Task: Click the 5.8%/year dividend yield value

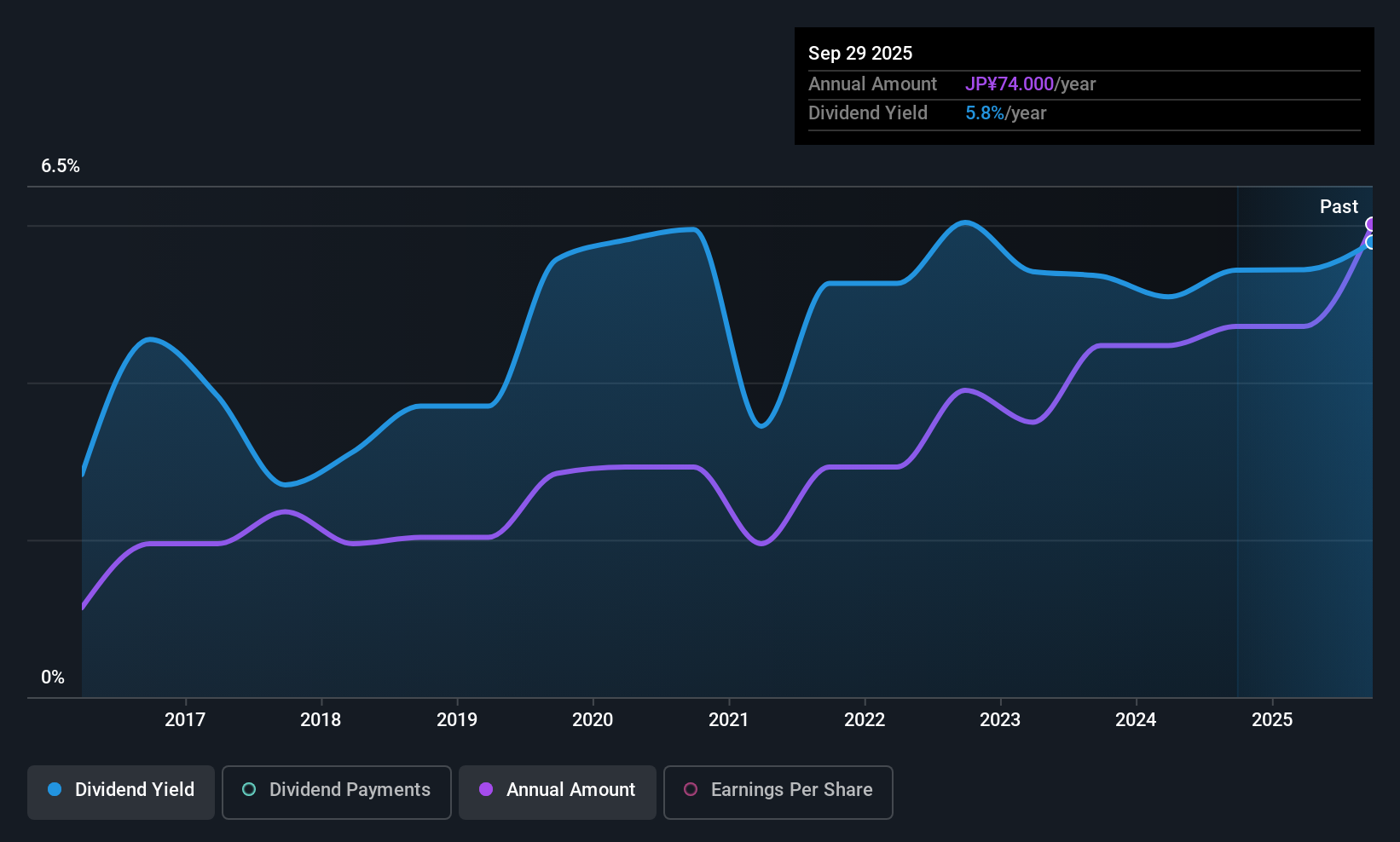Action: click(1005, 113)
